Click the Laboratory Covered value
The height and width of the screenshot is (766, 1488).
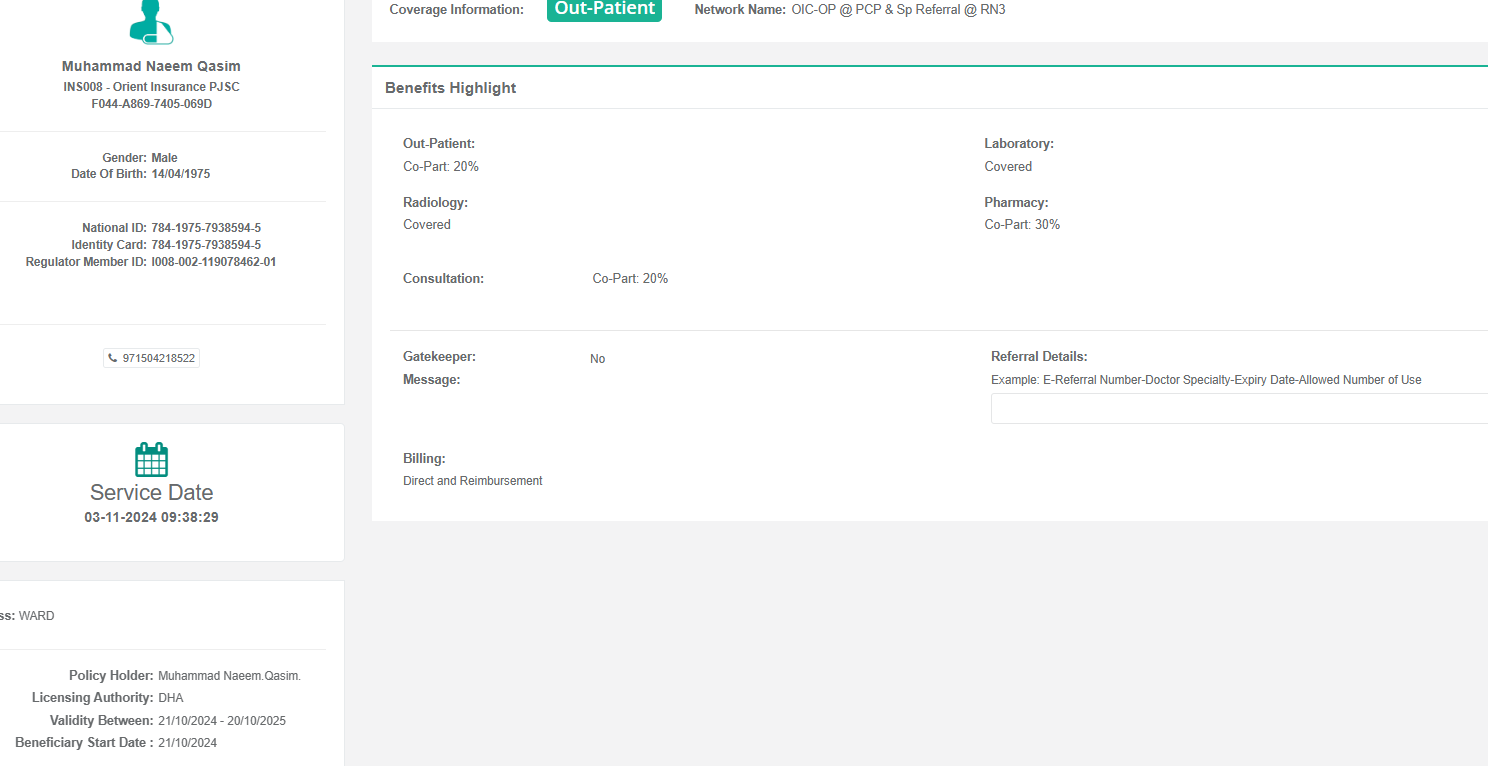coord(1008,167)
